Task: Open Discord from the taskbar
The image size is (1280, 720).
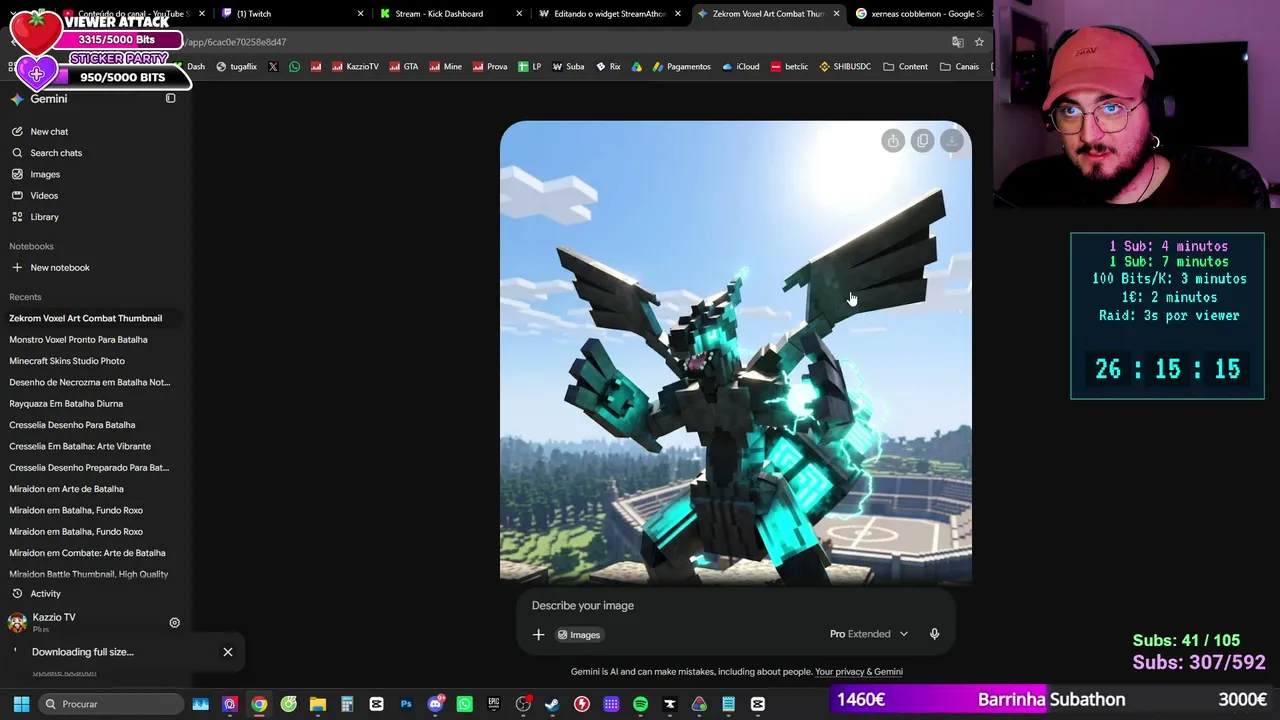Action: 435,704
